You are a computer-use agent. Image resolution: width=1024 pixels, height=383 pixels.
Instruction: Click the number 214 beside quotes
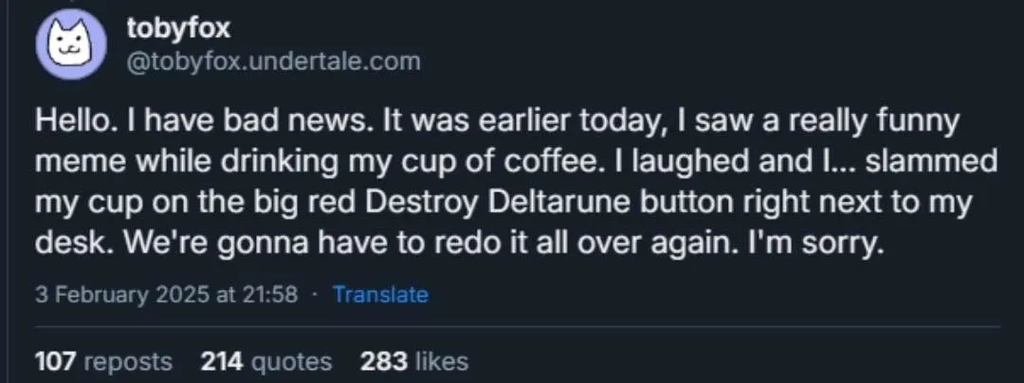click(x=222, y=361)
